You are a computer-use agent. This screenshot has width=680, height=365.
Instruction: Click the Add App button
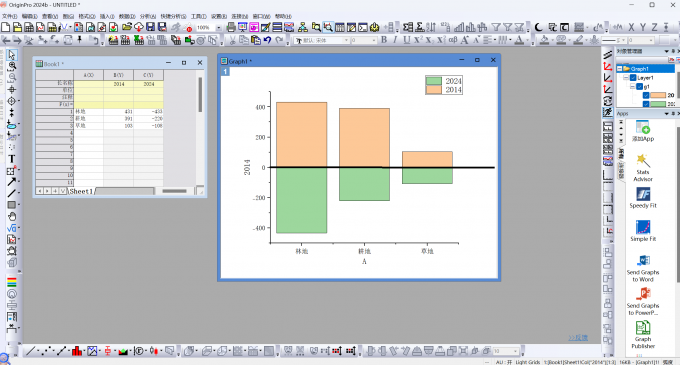(x=643, y=131)
